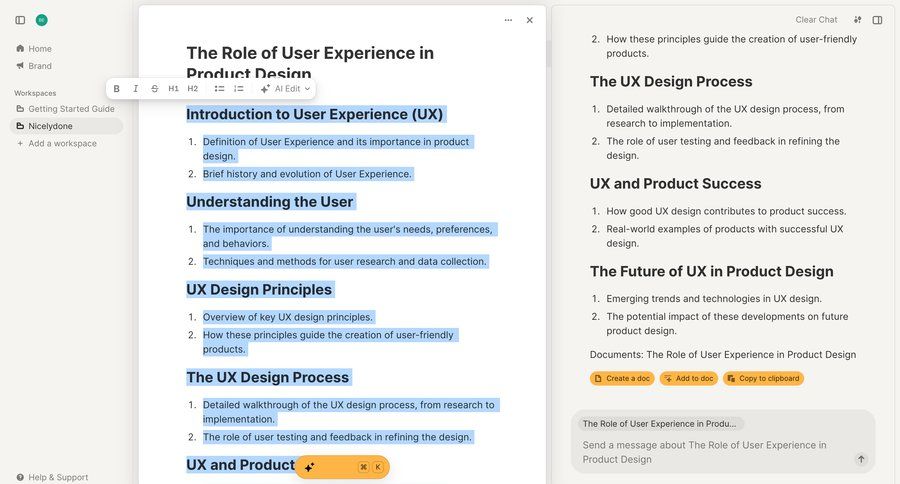900x484 pixels.
Task: Click Copy to clipboard button
Action: [763, 378]
